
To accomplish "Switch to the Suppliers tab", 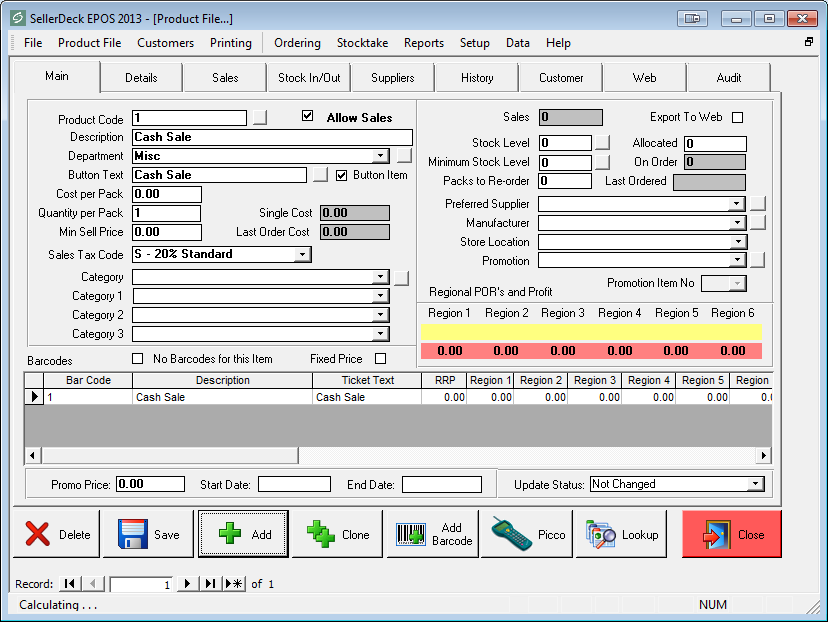I will coord(393,78).
